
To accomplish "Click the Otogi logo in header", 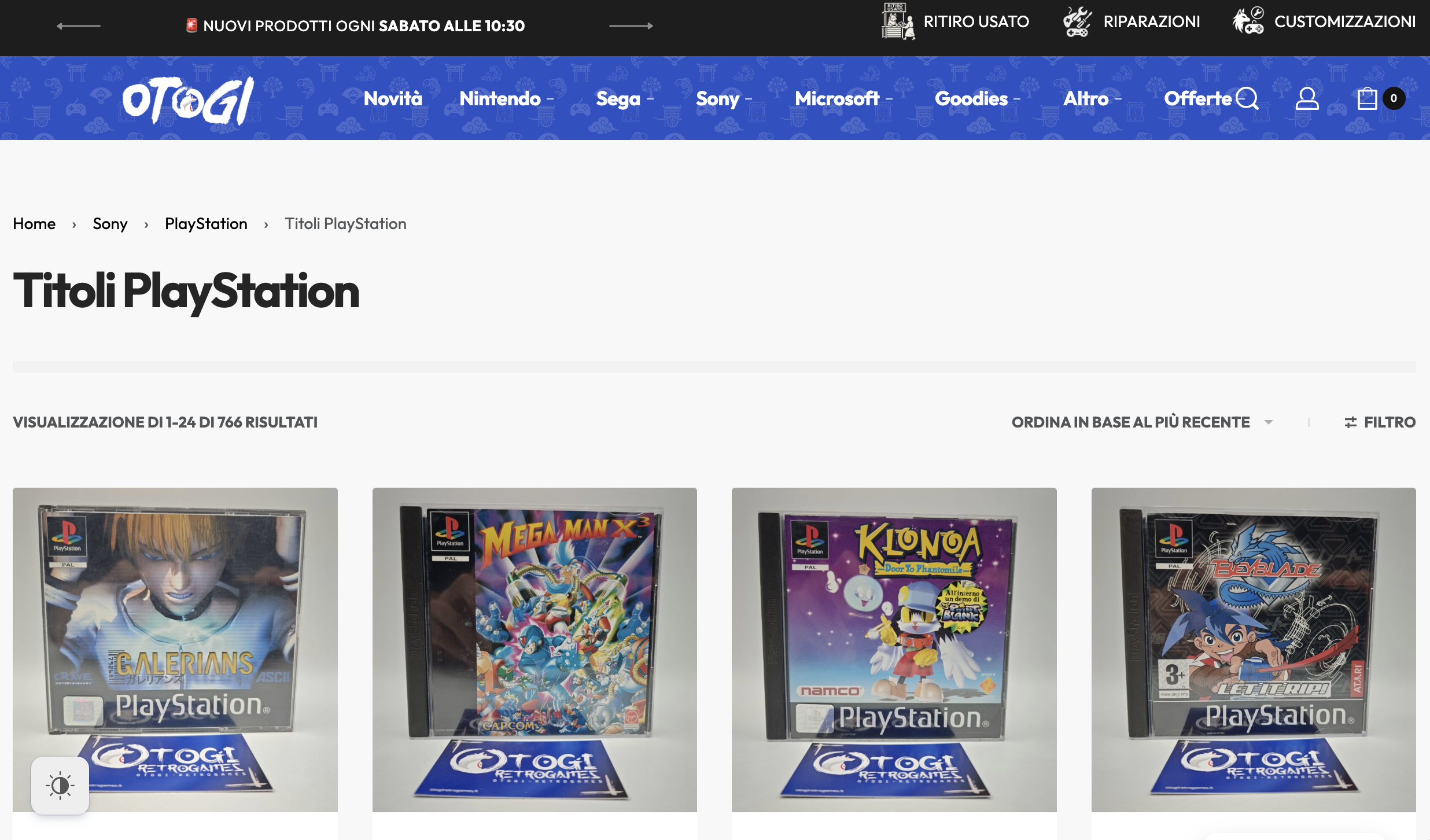I will [x=188, y=100].
